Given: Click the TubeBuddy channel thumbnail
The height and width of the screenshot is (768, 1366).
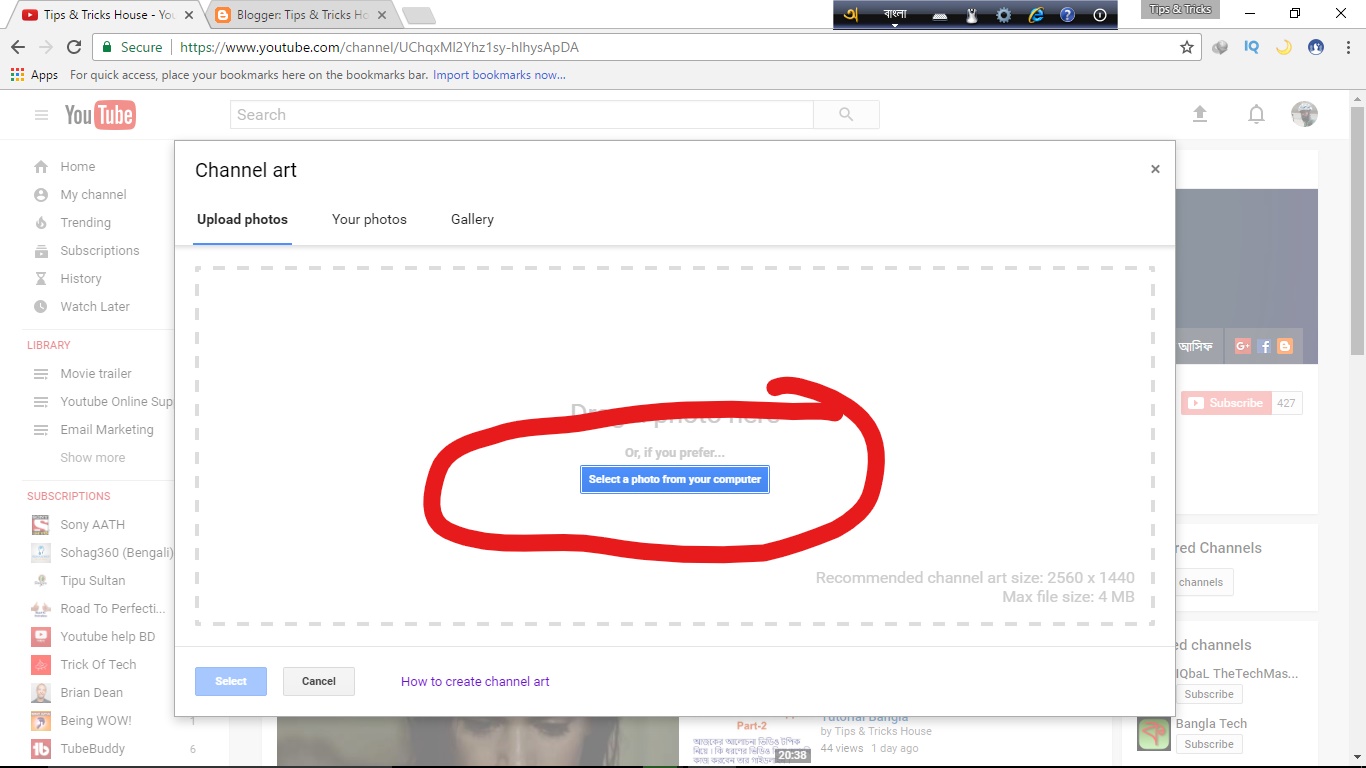Looking at the screenshot, I should (x=41, y=749).
